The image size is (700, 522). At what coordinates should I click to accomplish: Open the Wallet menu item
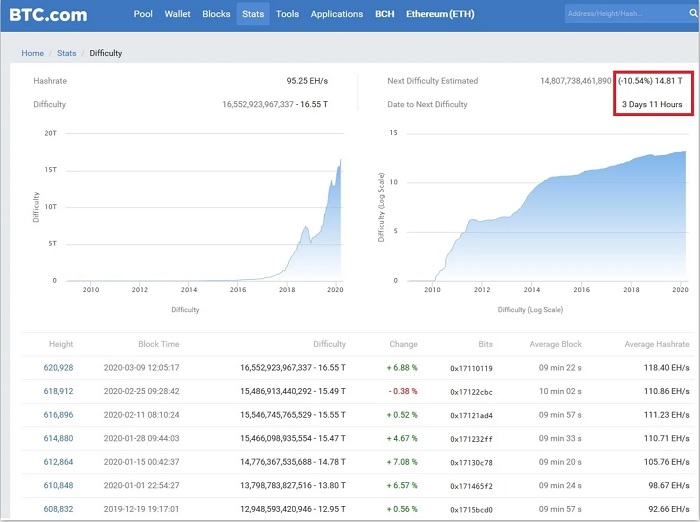coord(177,15)
